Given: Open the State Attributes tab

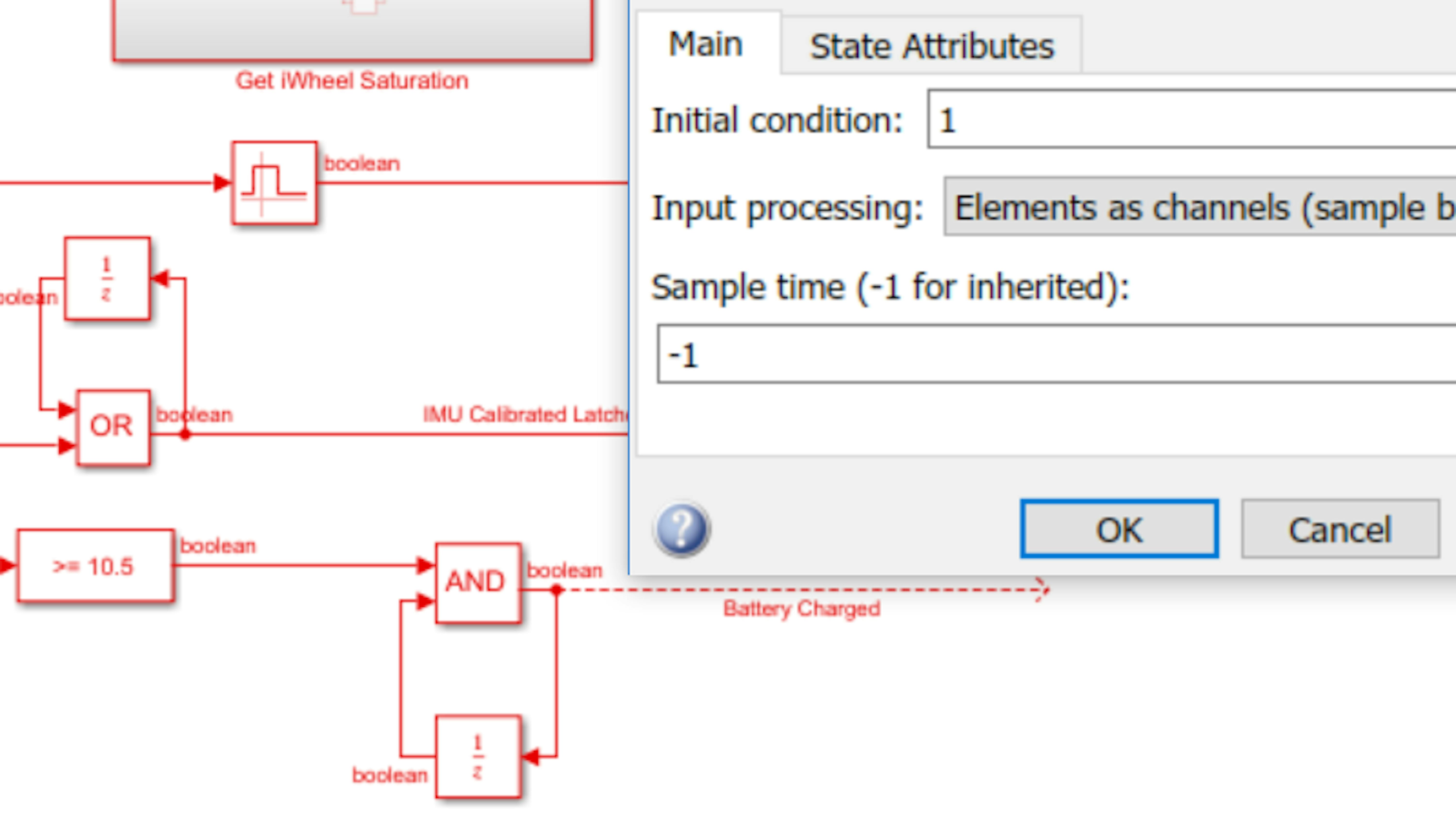Looking at the screenshot, I should point(932,46).
